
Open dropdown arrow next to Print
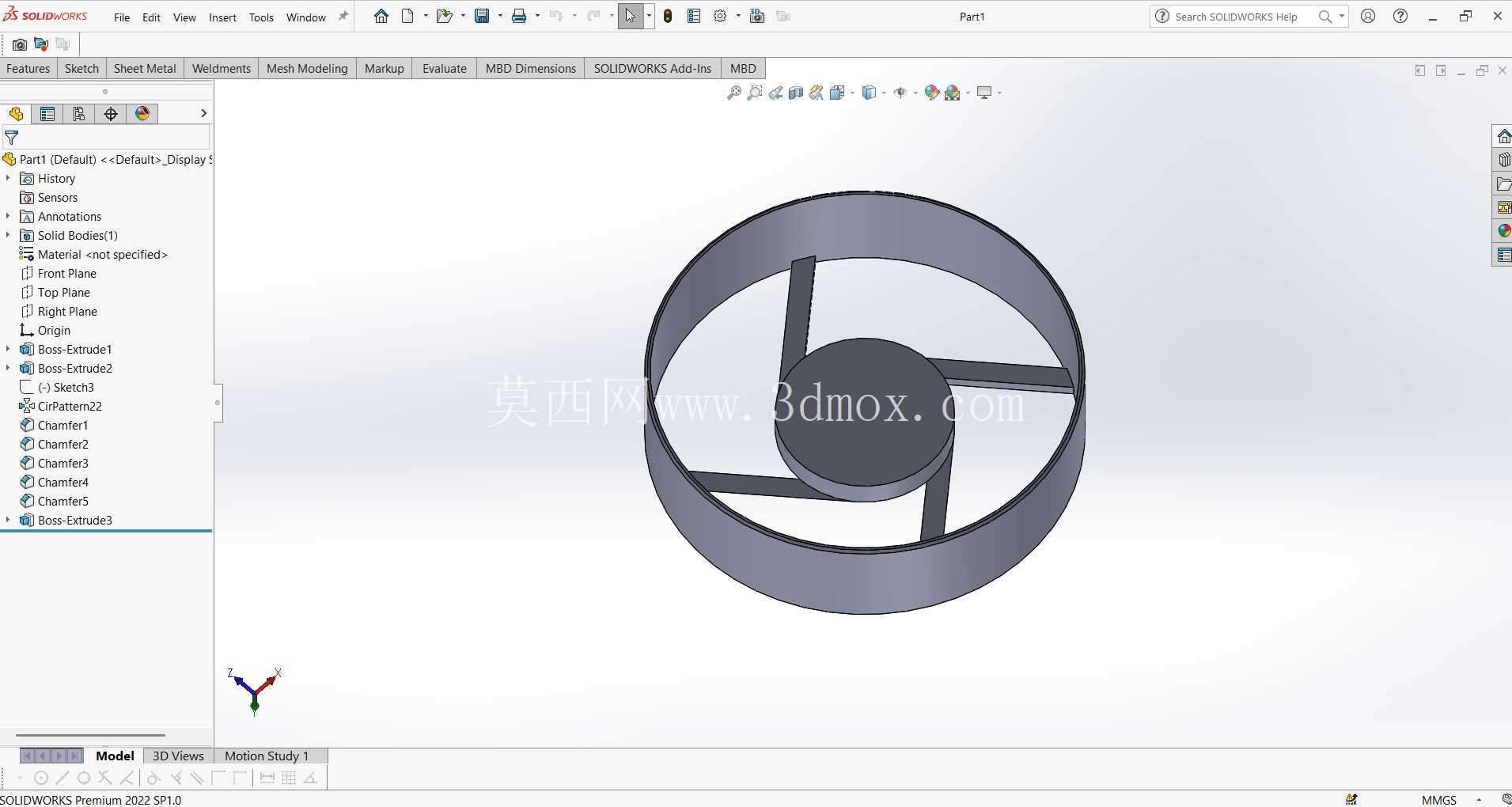click(x=537, y=16)
